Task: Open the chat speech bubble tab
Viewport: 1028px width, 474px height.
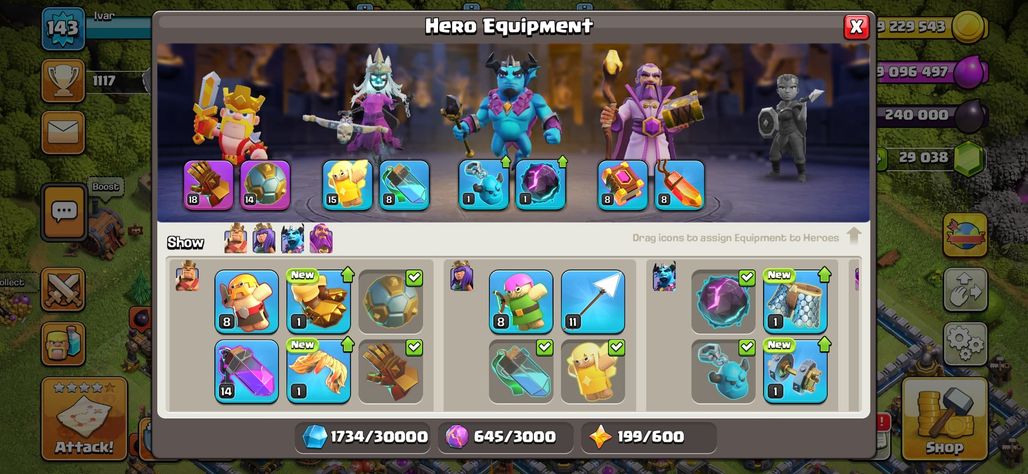Action: coord(64,212)
